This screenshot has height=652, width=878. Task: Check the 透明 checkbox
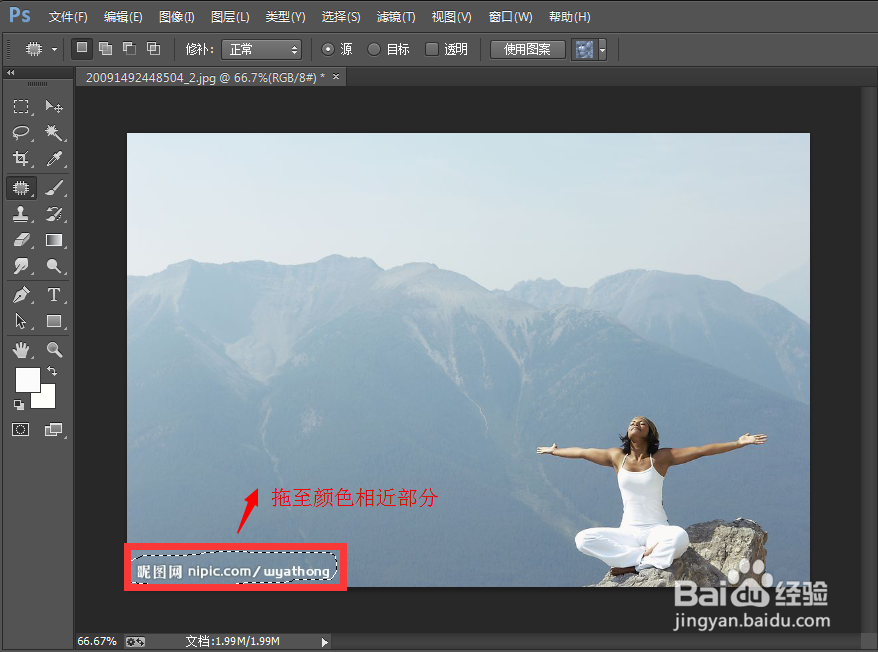click(x=430, y=48)
